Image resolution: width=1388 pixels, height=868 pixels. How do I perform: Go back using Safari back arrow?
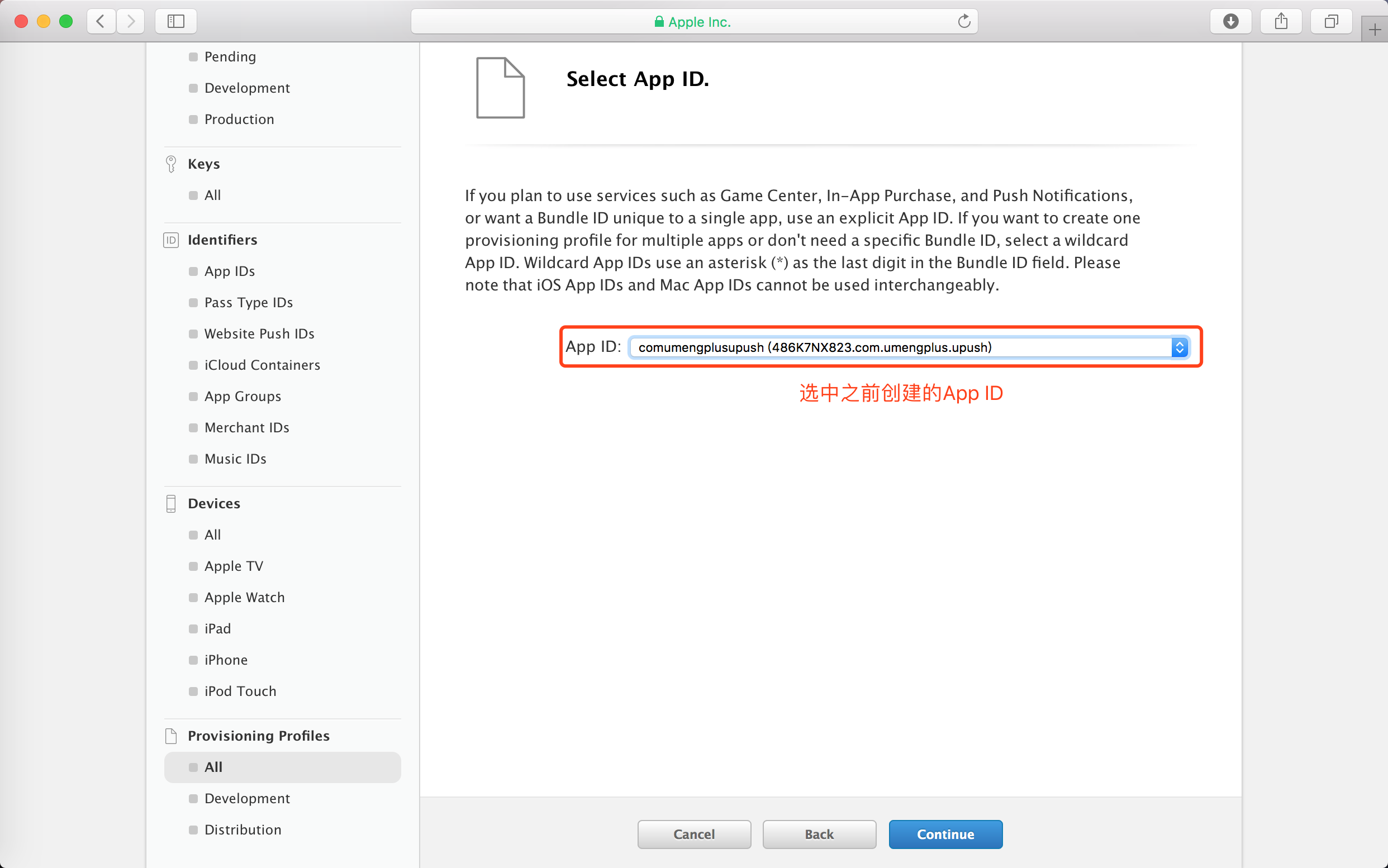tap(101, 22)
